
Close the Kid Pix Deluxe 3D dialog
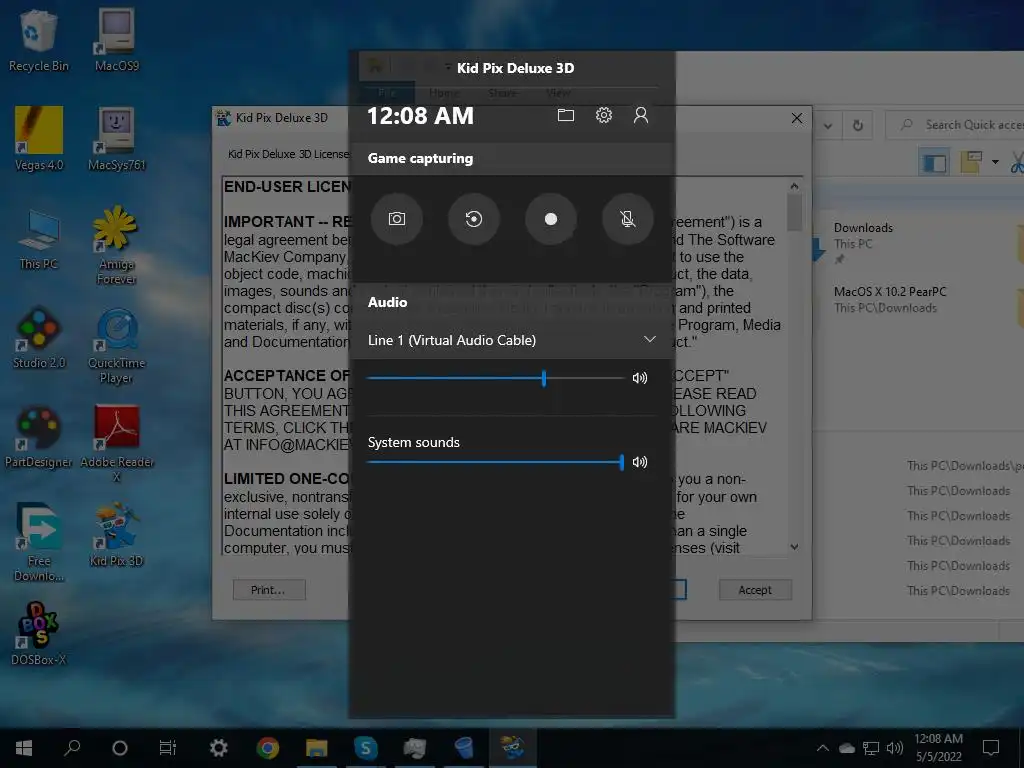click(797, 118)
